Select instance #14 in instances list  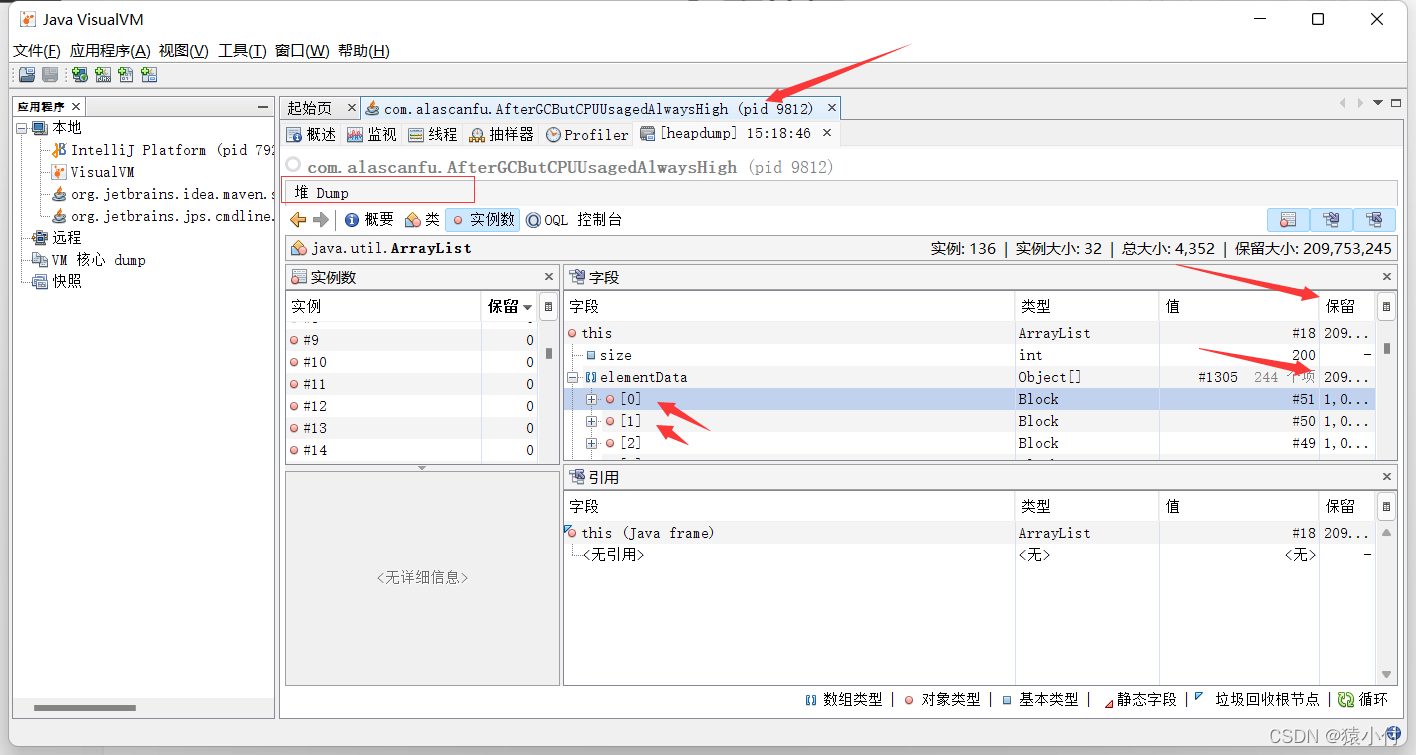(x=412, y=450)
